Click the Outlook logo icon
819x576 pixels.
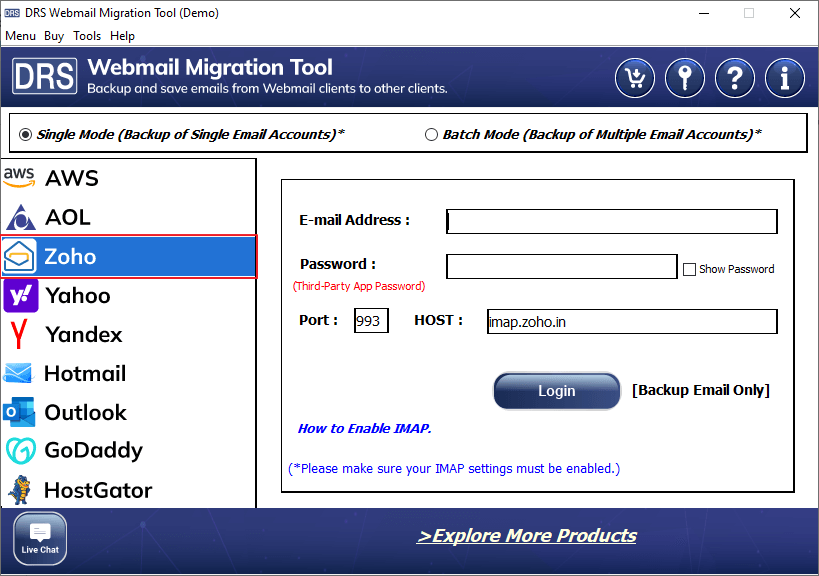19,412
